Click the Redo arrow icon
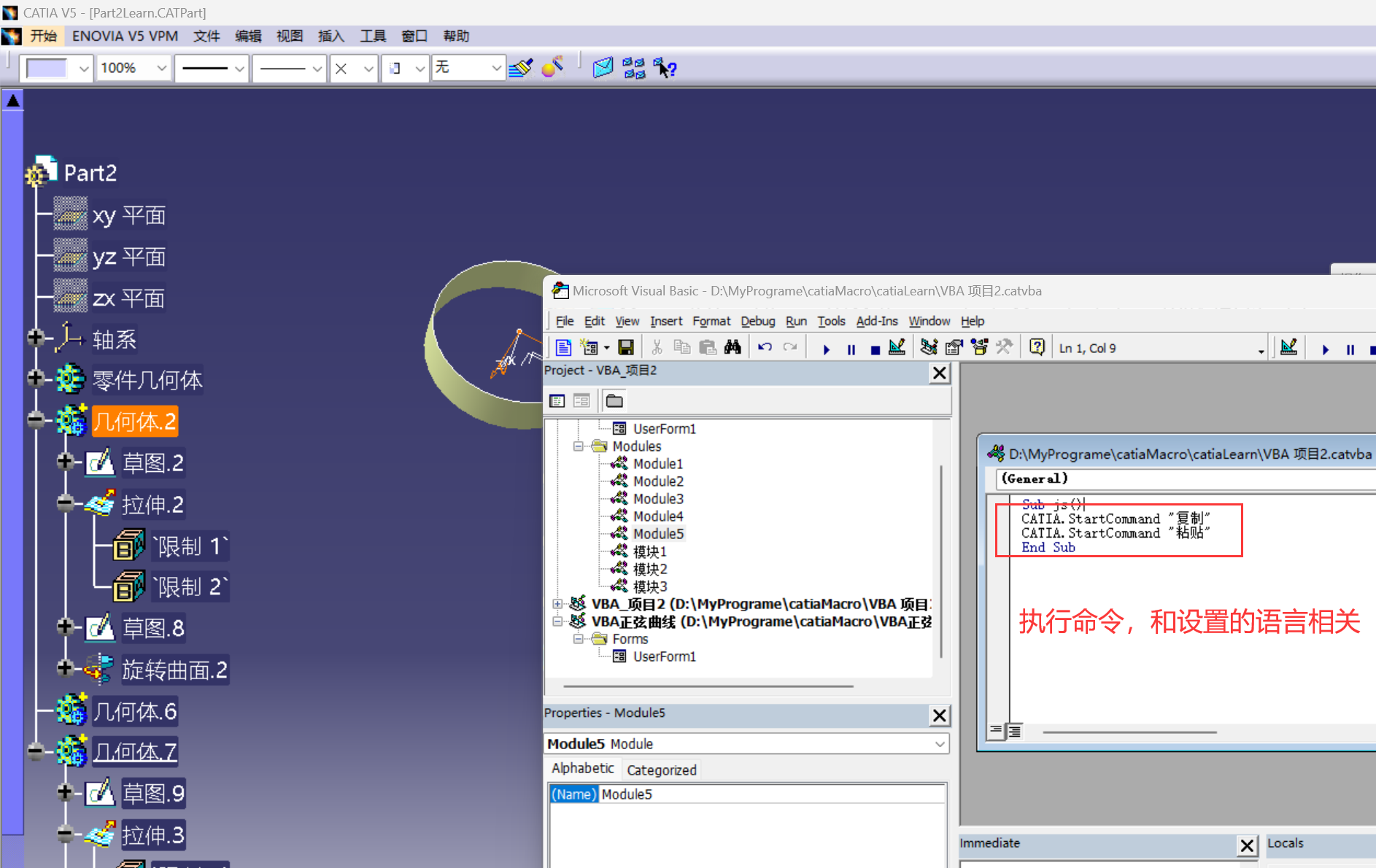The height and width of the screenshot is (868, 1376). point(790,348)
